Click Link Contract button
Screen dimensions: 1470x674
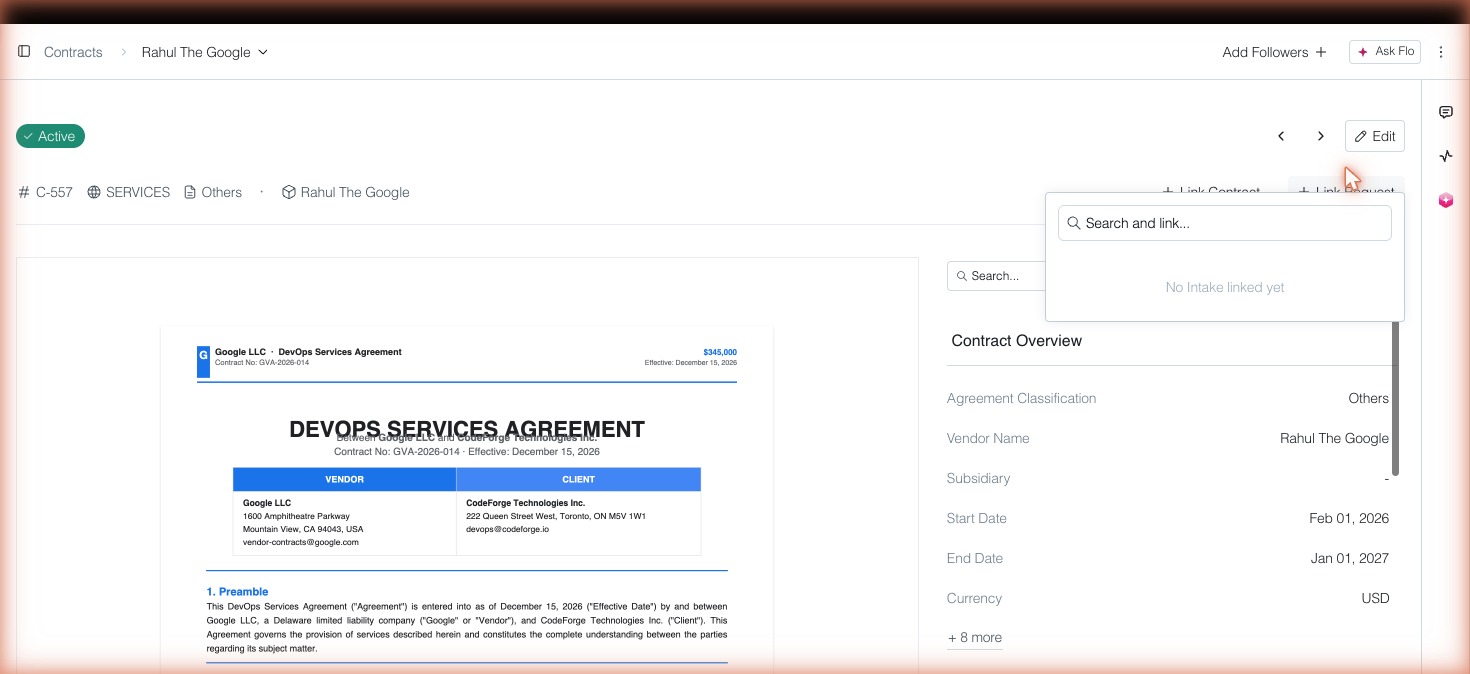[1211, 190]
